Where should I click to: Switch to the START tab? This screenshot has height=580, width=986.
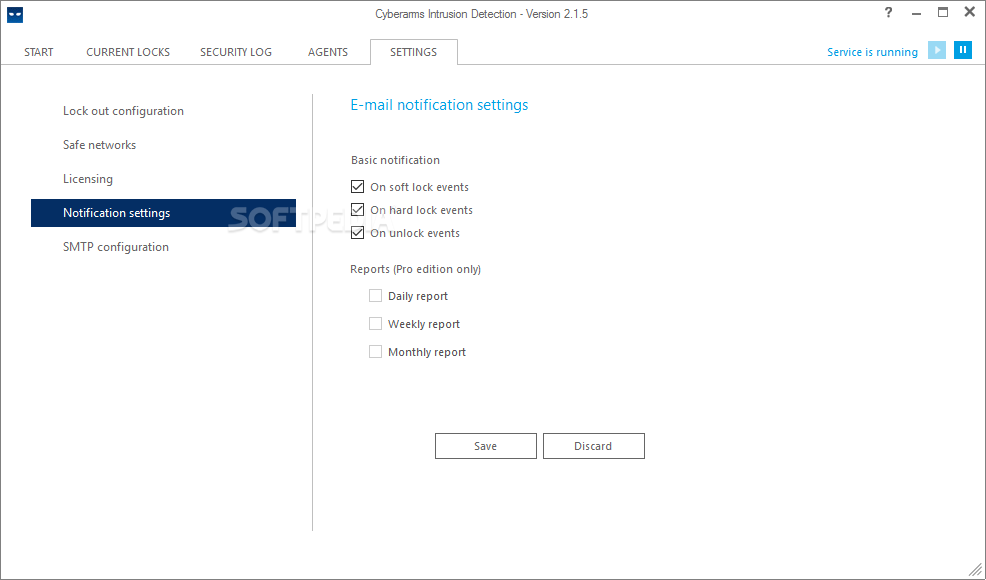[x=39, y=52]
